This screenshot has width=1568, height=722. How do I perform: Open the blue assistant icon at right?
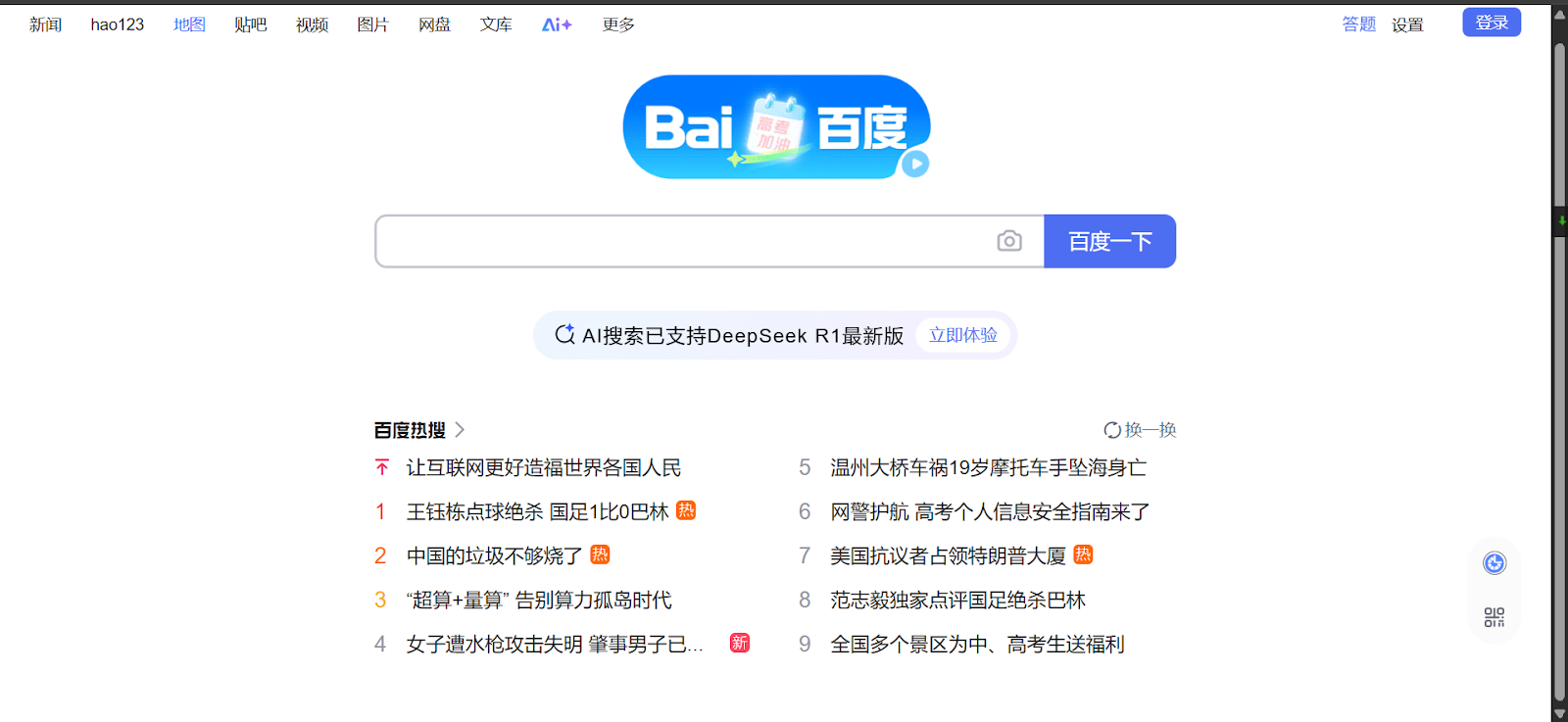[1494, 563]
